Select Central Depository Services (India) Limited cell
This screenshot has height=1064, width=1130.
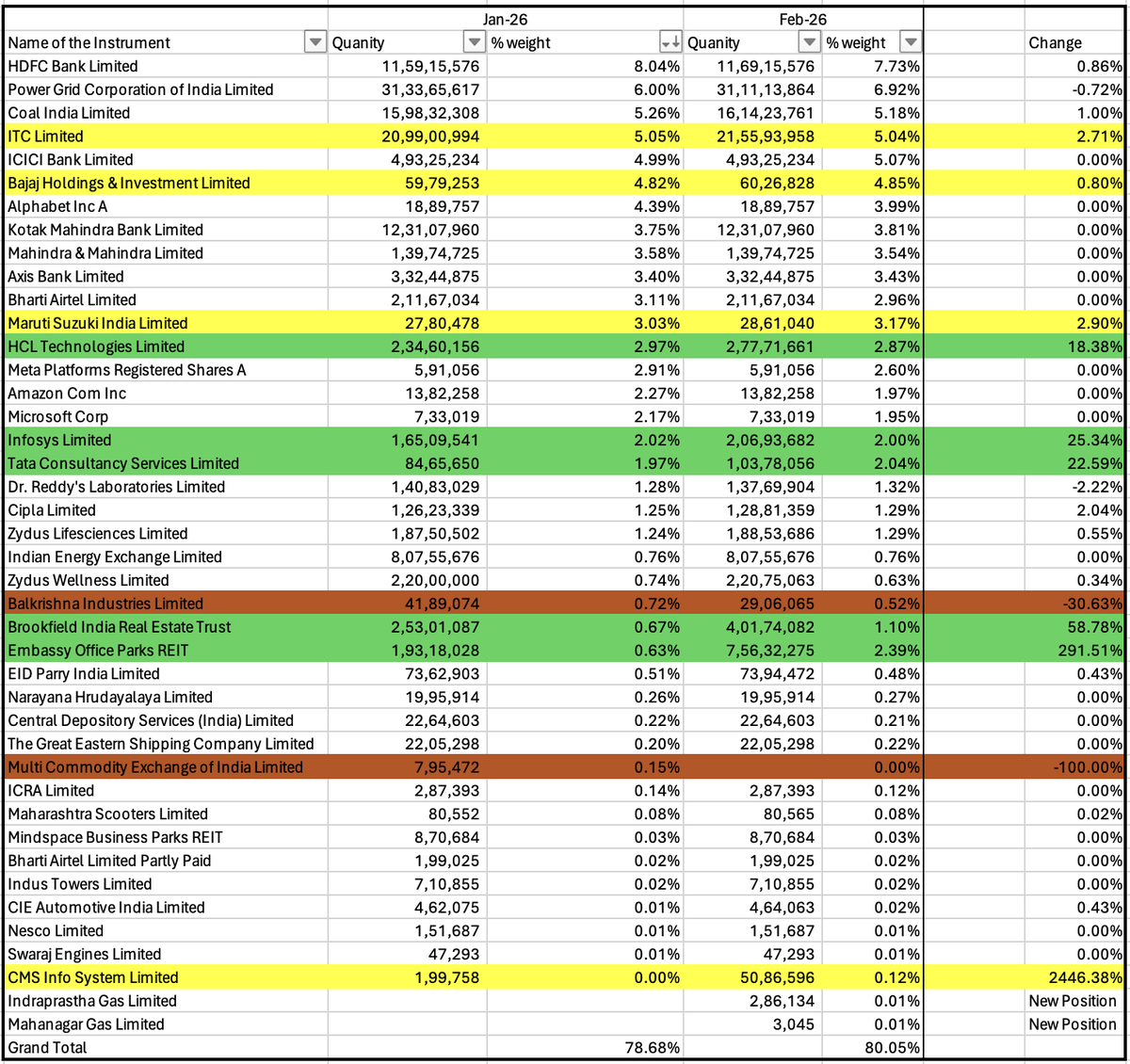coord(166,720)
